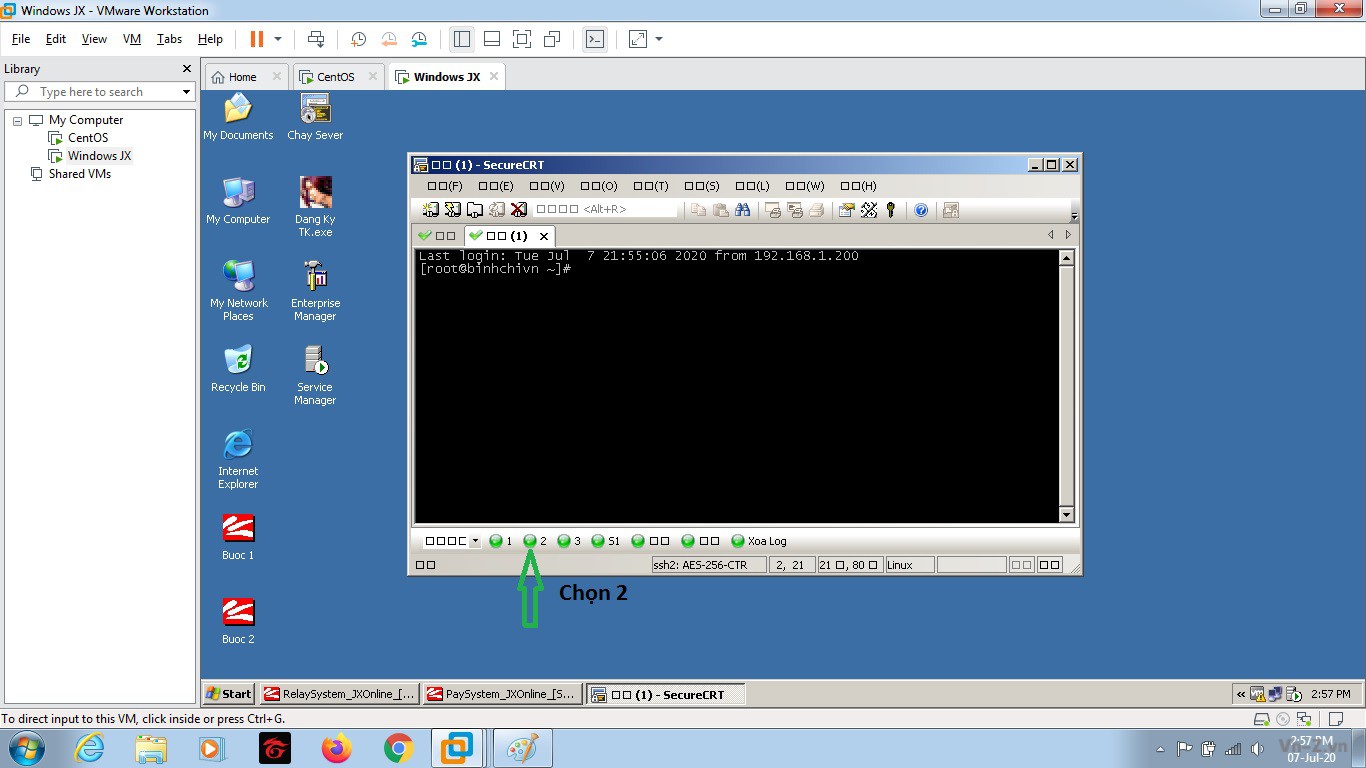The width and height of the screenshot is (1366, 768).
Task: Open the (F) menu in SecureCRT
Action: (444, 186)
